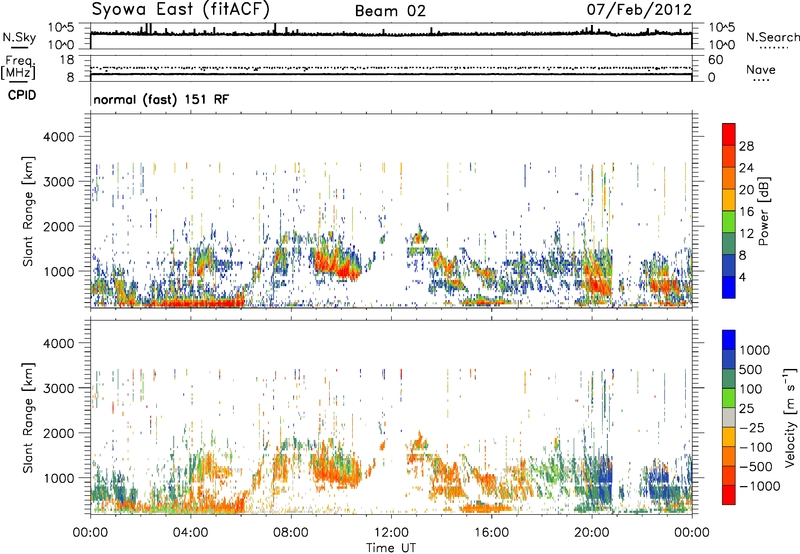Click the '2000' tick in the power panel
This screenshot has height=554, width=800.
(x=59, y=226)
